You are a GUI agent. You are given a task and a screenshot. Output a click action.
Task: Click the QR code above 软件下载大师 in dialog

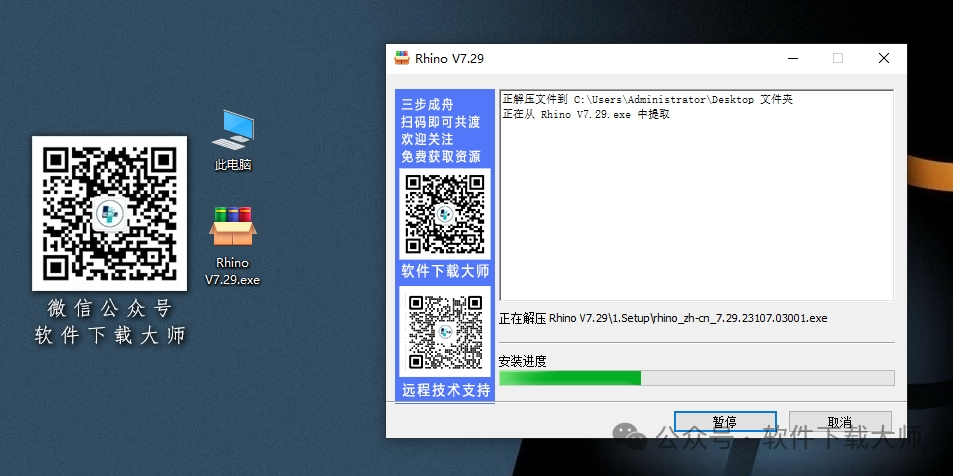(445, 214)
